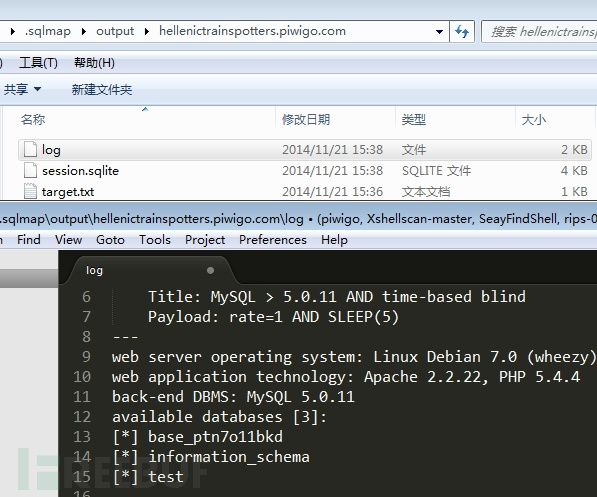Click hellenictrainspotters.piwigo.com in address bar
Screen dimensions: 597x497
pos(252,31)
